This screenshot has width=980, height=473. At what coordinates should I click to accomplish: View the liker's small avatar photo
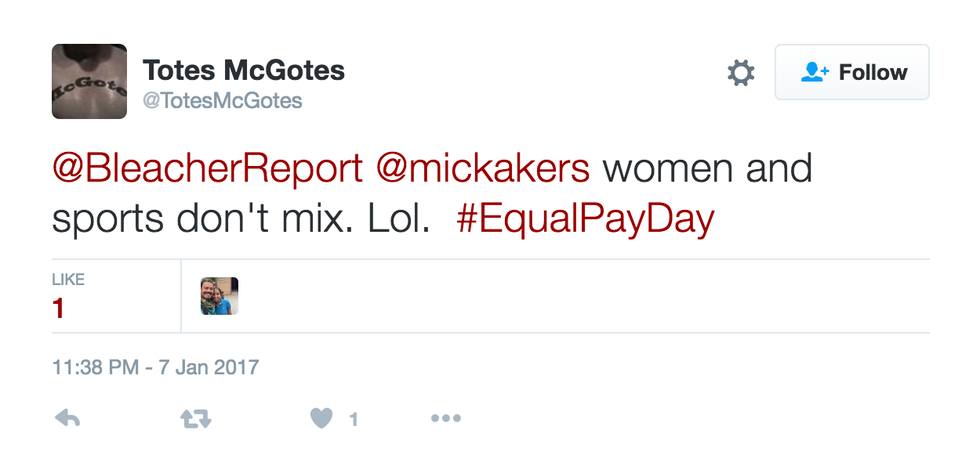tap(219, 296)
